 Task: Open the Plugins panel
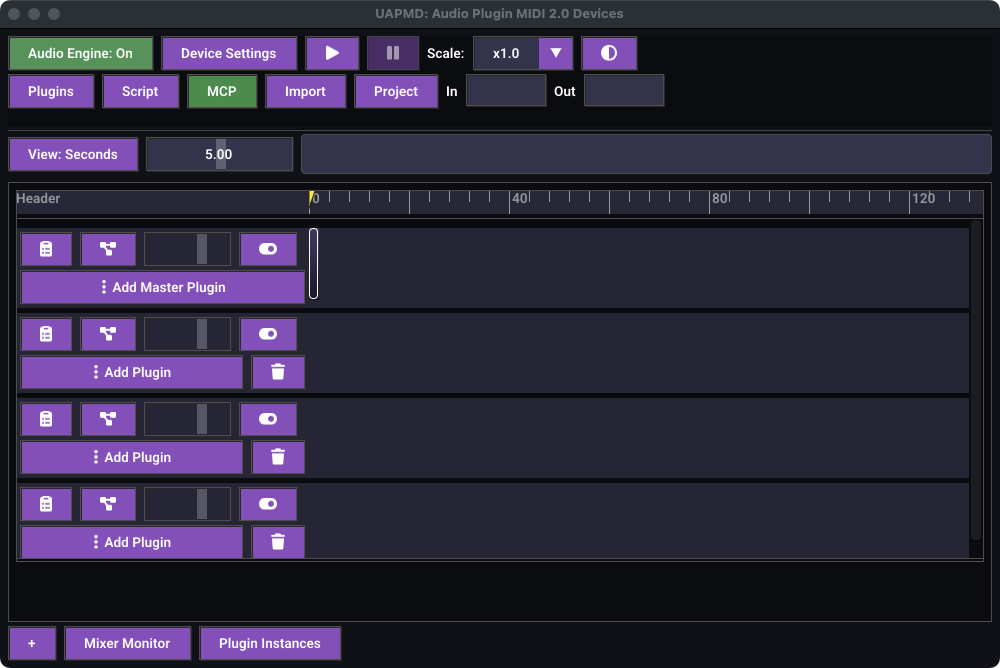pyautogui.click(x=51, y=91)
